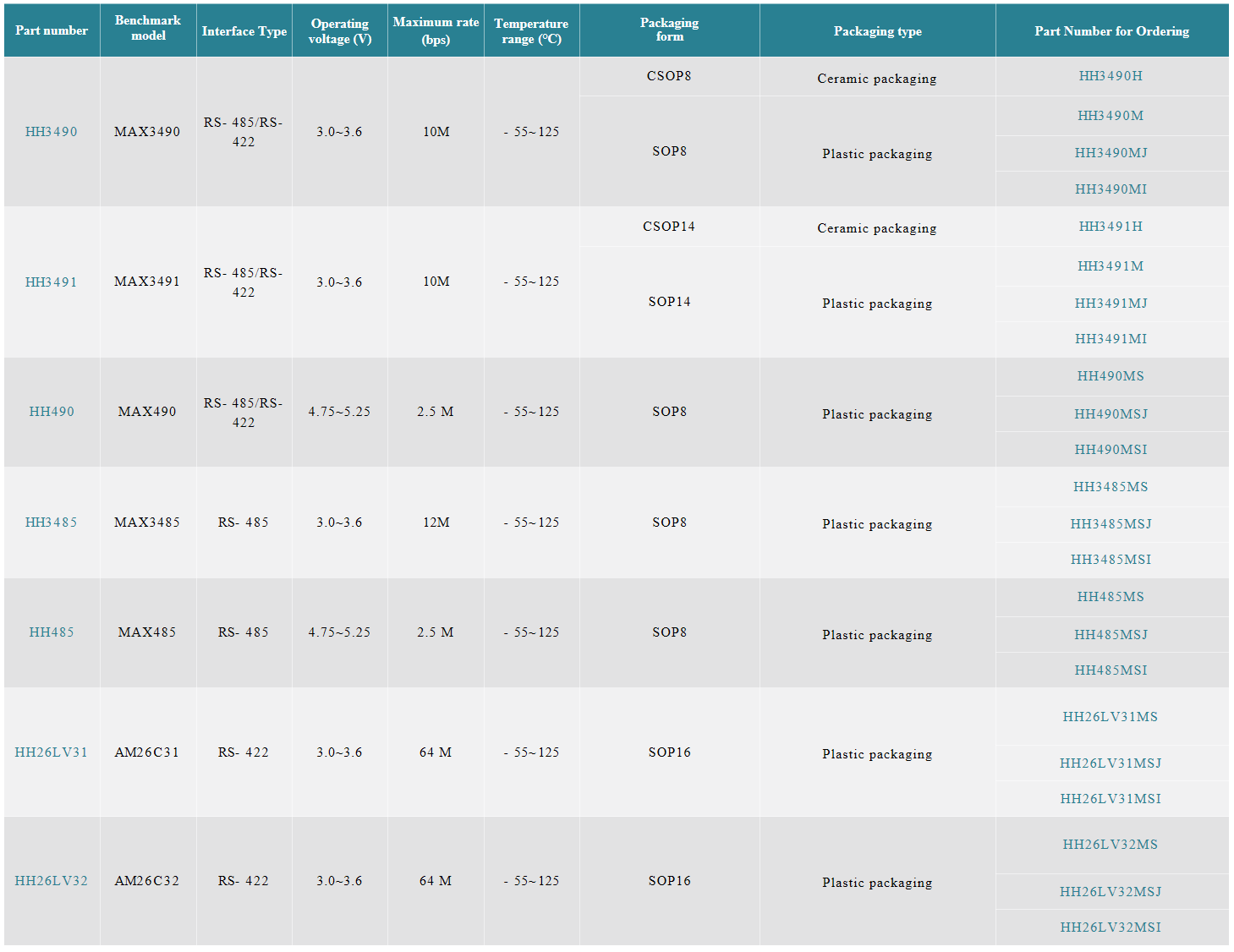This screenshot has height=952, width=1234.
Task: Click ordering link HH3490M
Action: (x=1111, y=116)
